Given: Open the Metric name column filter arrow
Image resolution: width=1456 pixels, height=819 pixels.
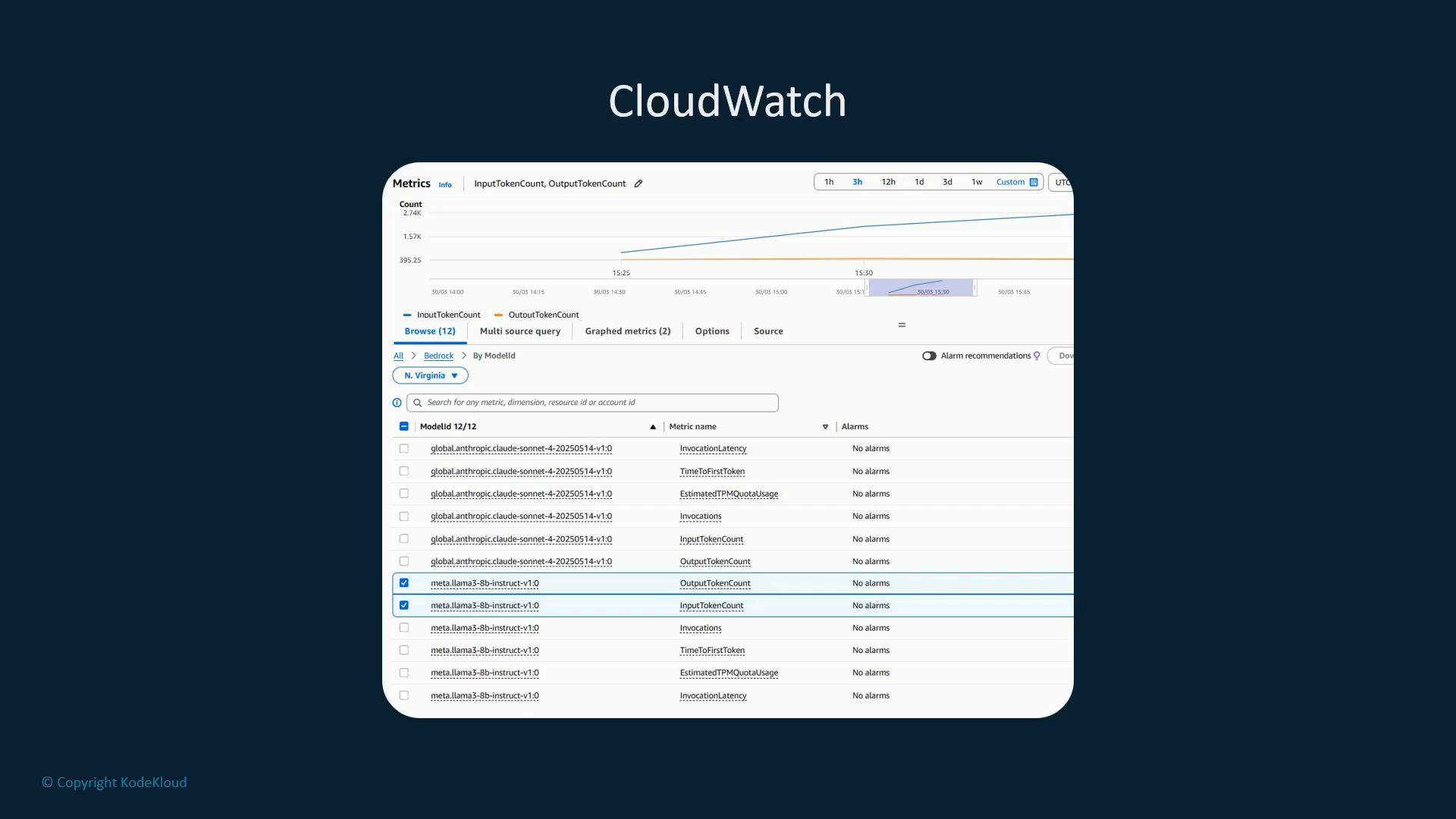Looking at the screenshot, I should click(x=825, y=427).
